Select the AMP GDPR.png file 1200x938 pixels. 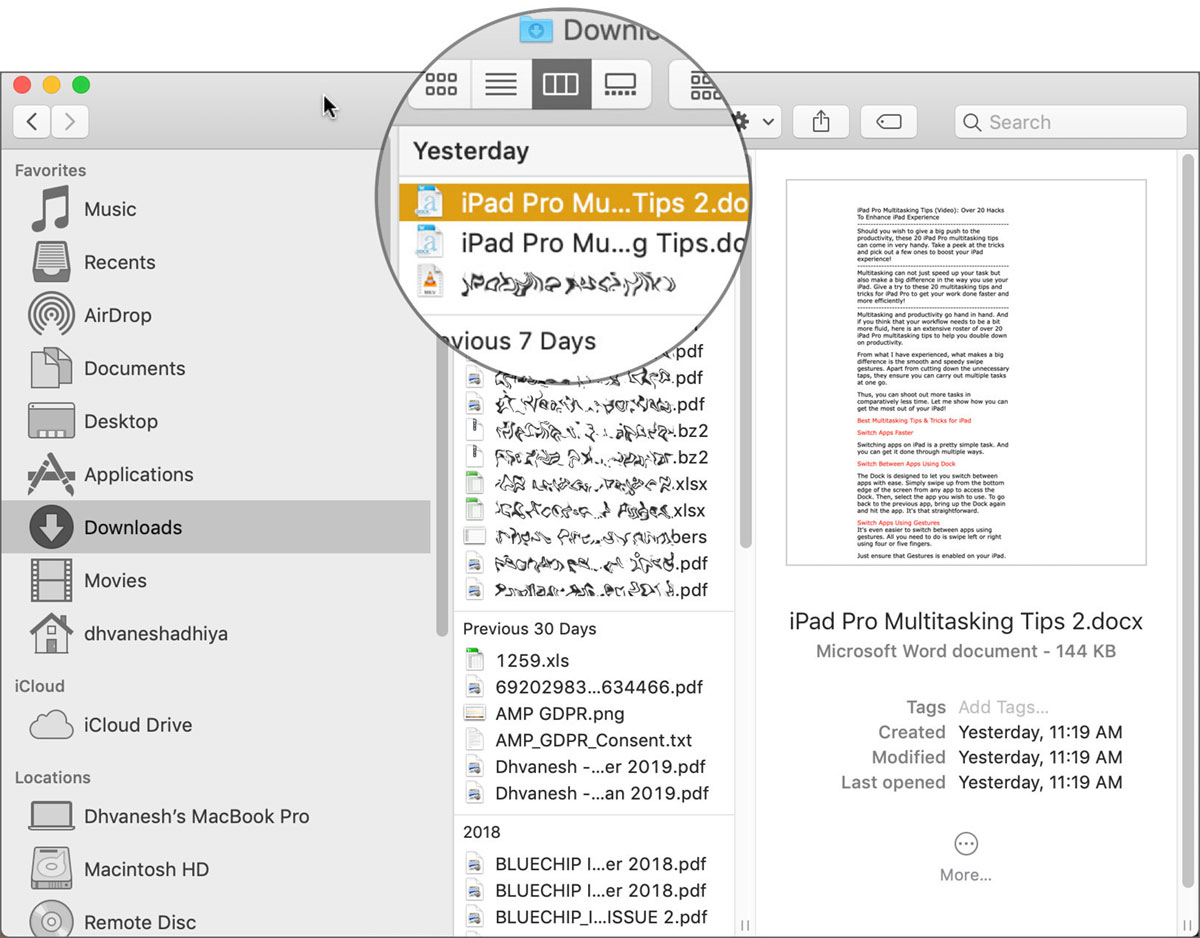[545, 713]
